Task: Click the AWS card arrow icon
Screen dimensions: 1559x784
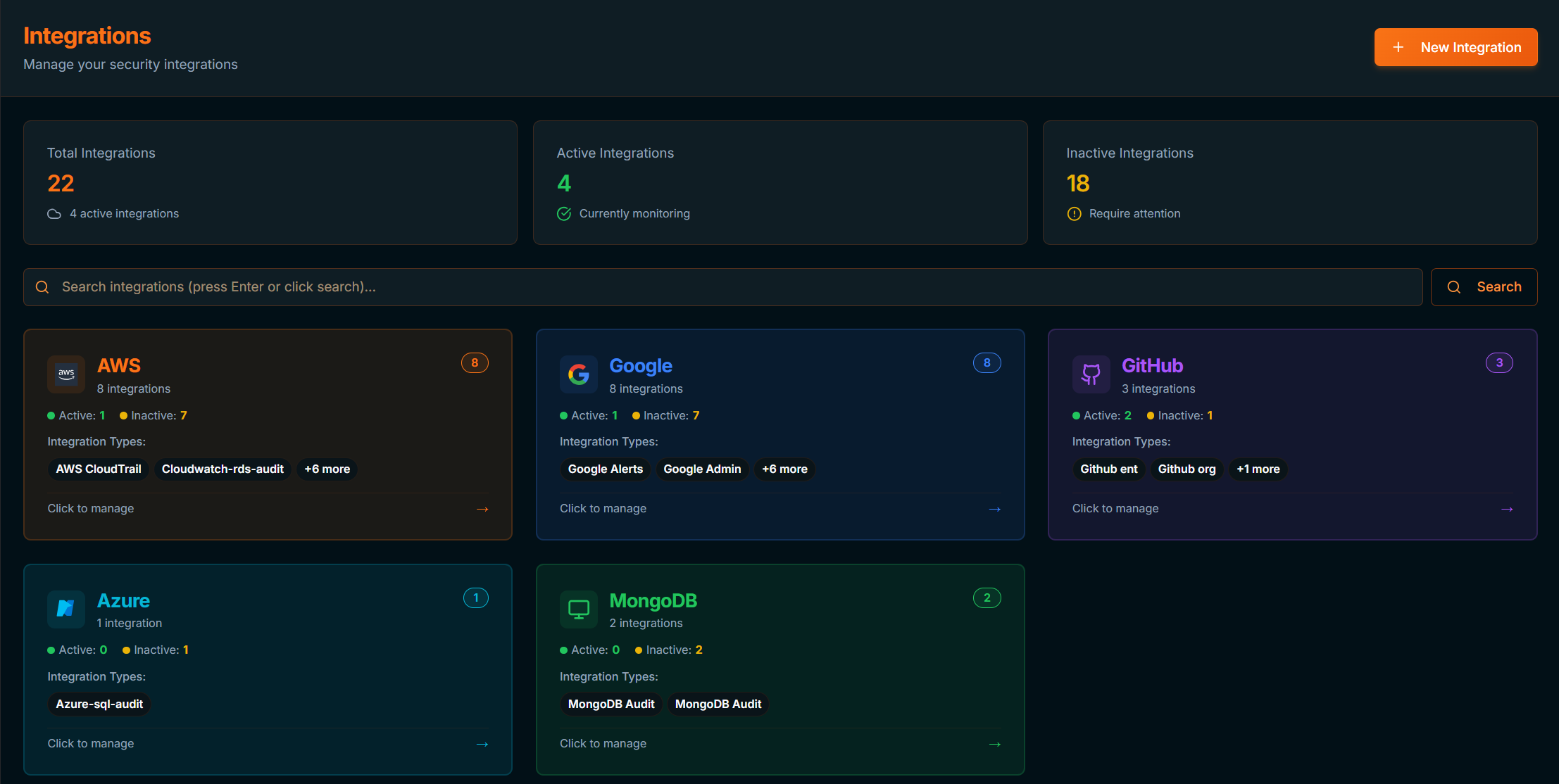Action: click(x=482, y=509)
